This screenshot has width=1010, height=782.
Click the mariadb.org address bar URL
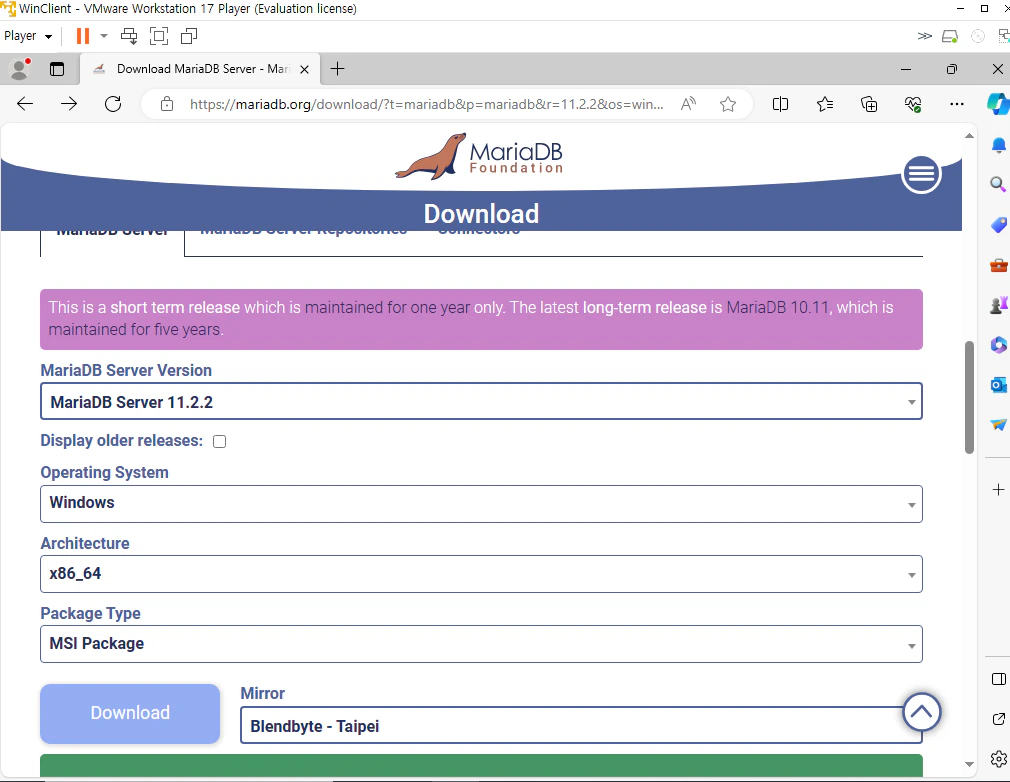426,104
